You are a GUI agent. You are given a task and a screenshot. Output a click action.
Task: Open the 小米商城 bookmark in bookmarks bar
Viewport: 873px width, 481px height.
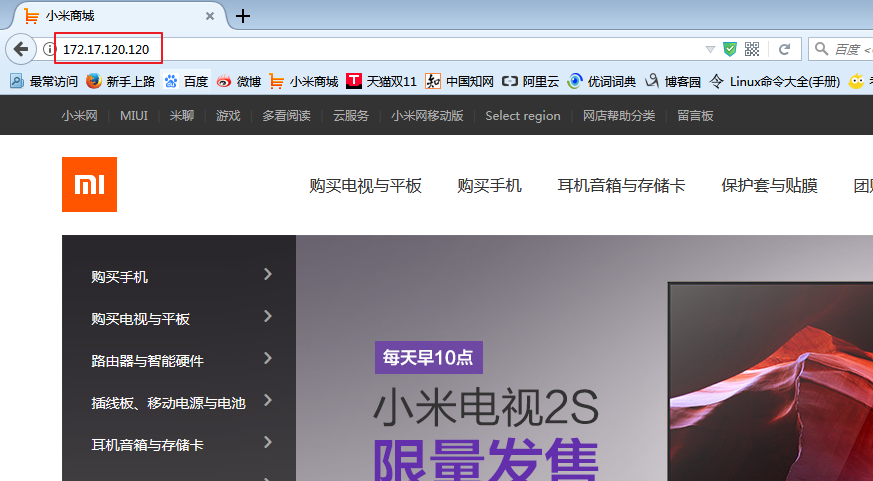pos(303,81)
